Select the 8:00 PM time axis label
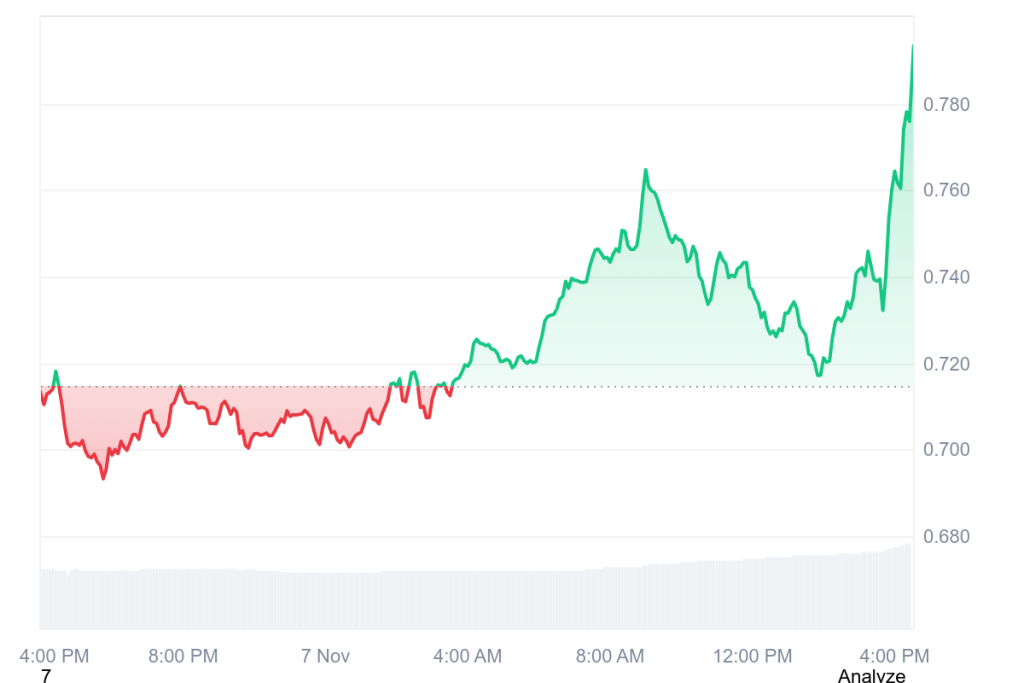The image size is (1024, 683). (x=183, y=656)
